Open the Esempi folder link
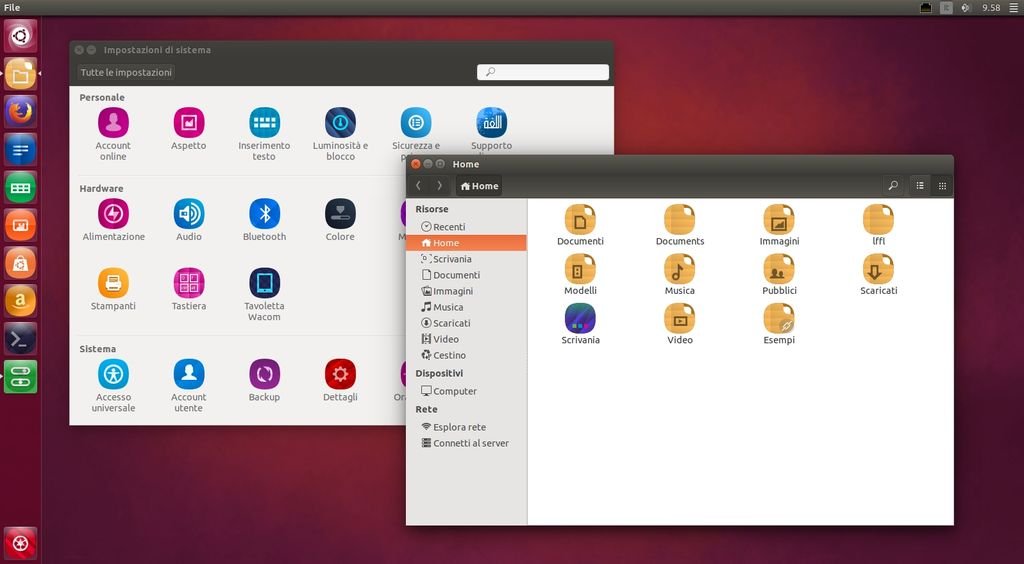This screenshot has width=1024, height=564. click(779, 319)
